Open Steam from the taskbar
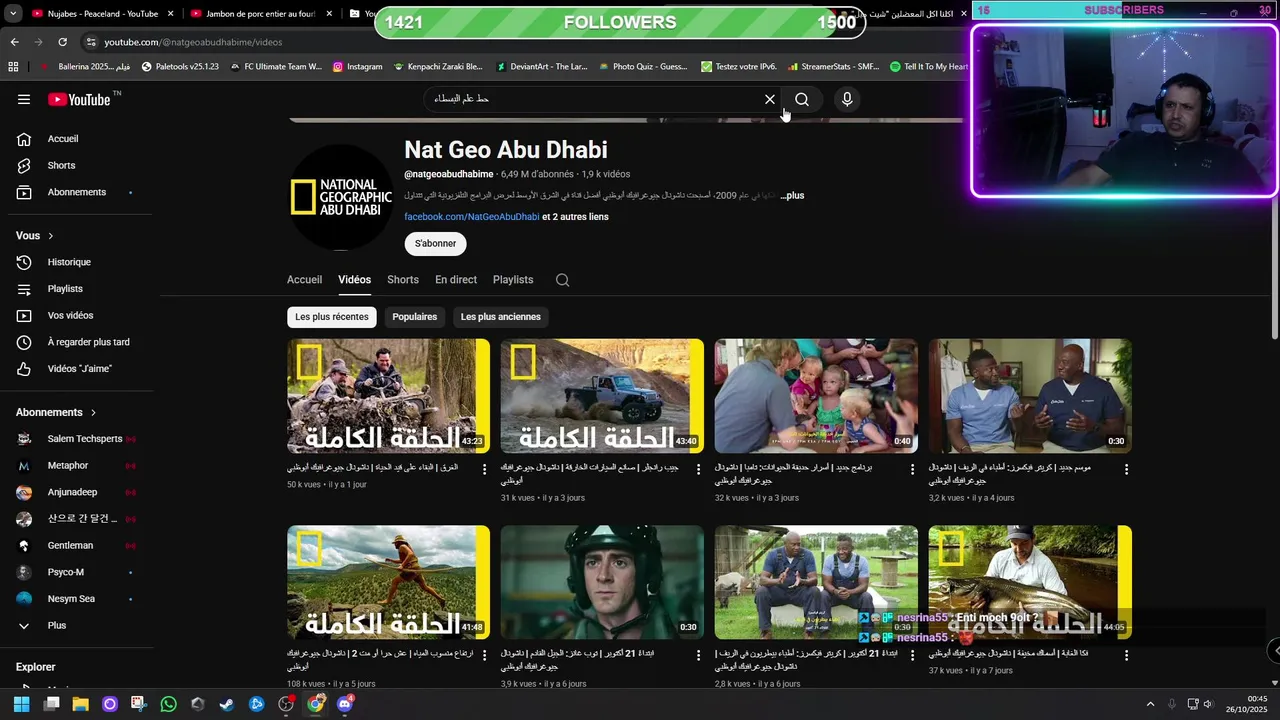Image resolution: width=1280 pixels, height=720 pixels. (x=227, y=704)
